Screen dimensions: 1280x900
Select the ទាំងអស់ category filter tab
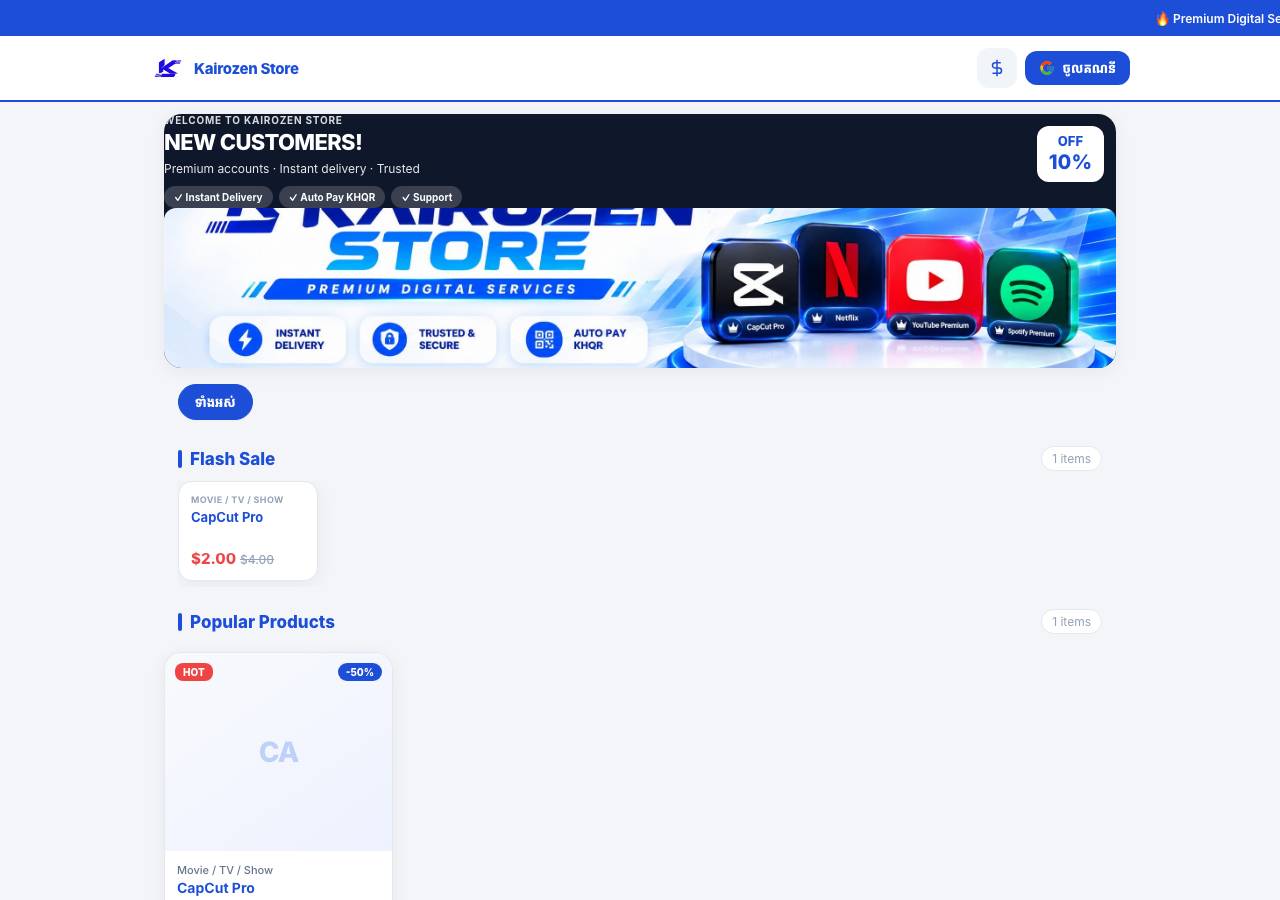click(x=215, y=402)
